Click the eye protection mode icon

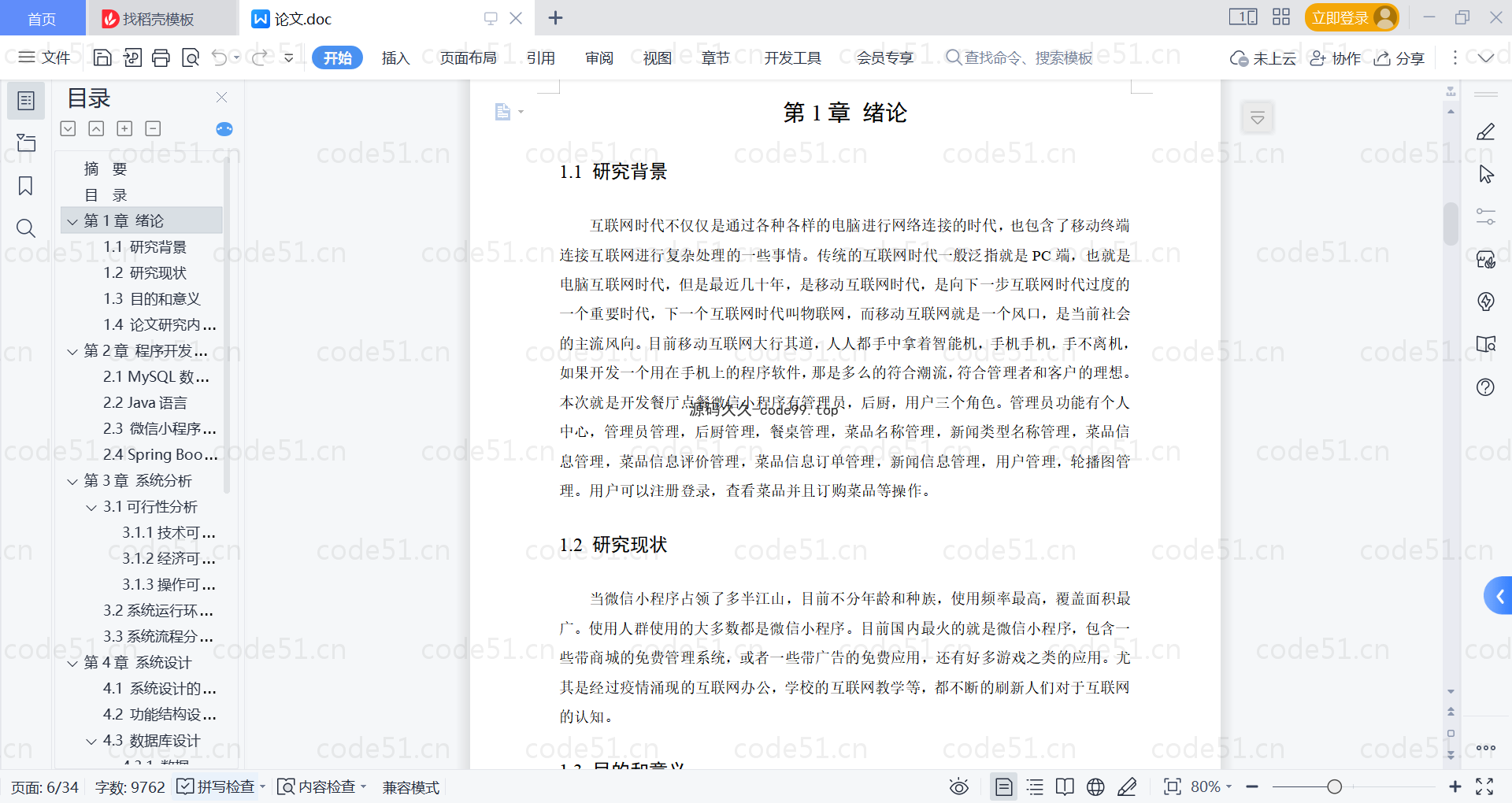click(958, 786)
